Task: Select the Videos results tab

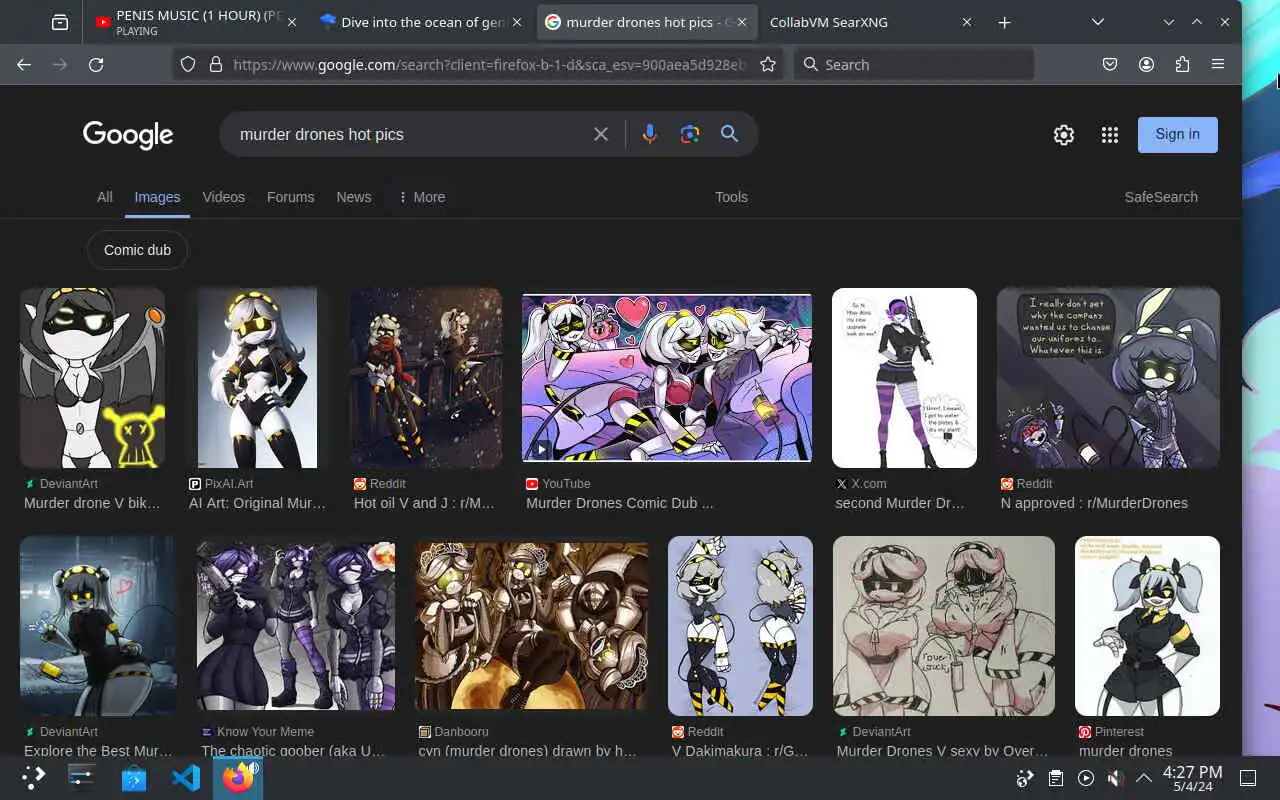Action: coord(224,197)
